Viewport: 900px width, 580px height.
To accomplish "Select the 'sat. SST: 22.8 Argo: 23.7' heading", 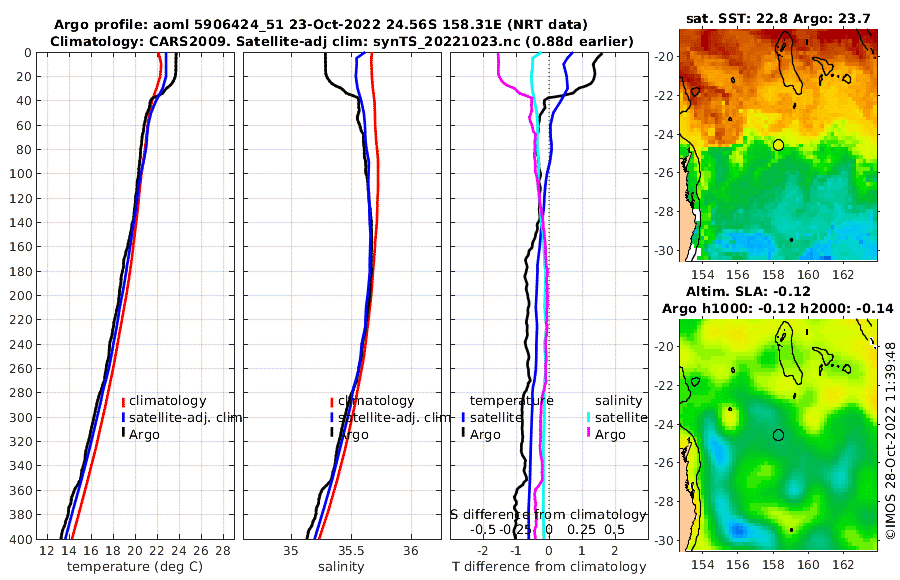I will click(778, 18).
